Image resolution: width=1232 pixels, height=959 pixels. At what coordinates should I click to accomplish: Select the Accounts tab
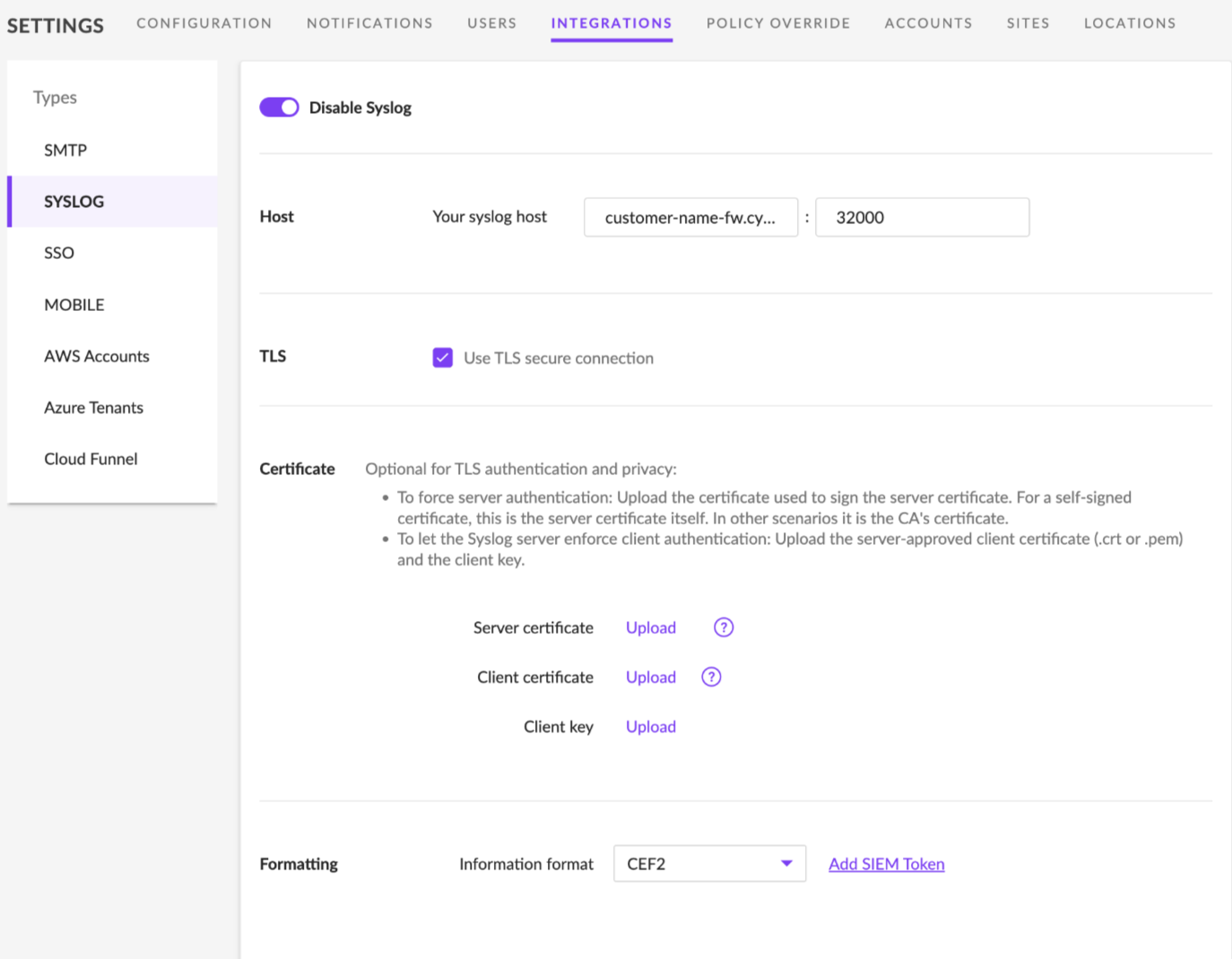pyautogui.click(x=928, y=23)
